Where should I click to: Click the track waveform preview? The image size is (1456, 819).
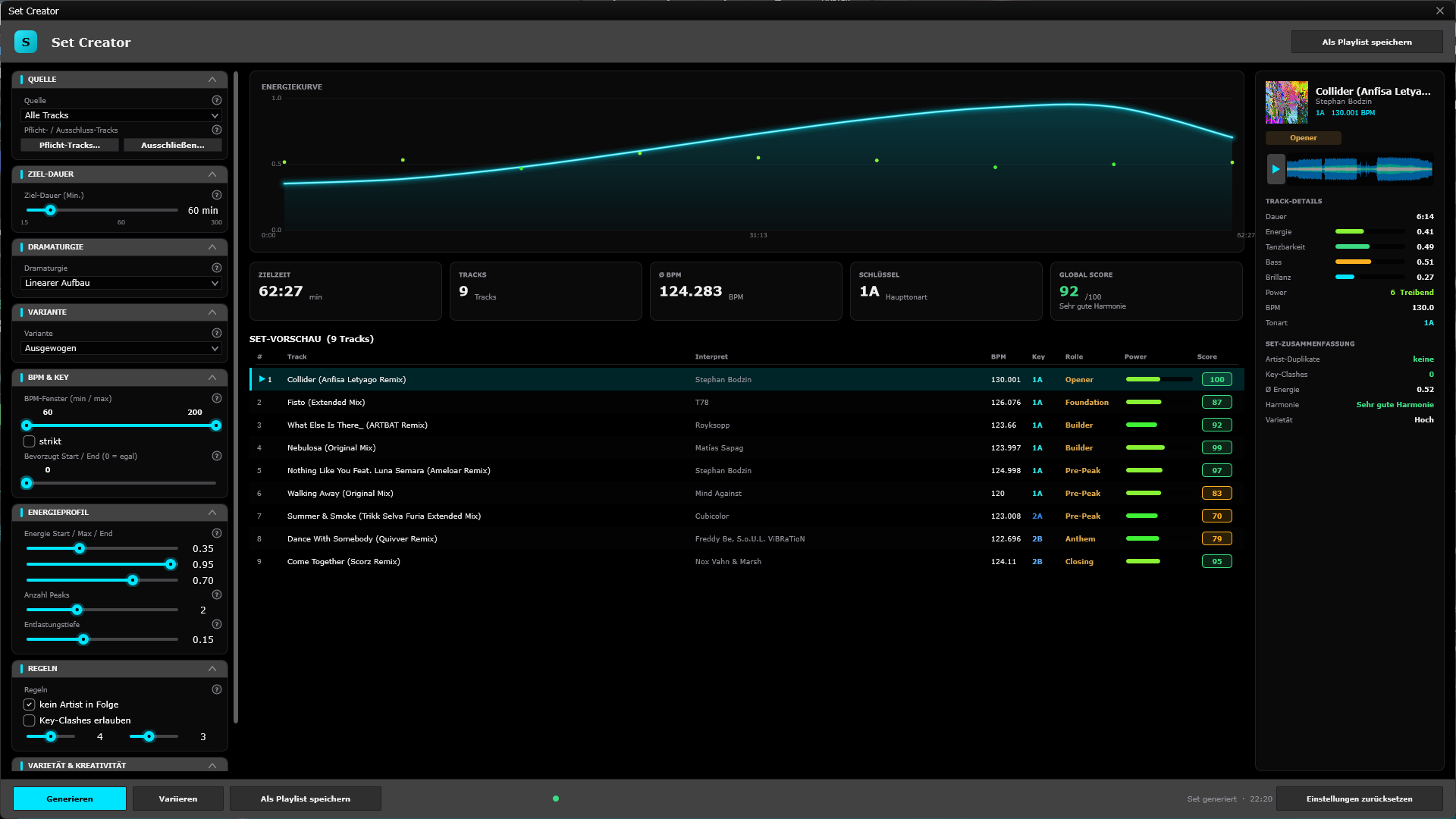pyautogui.click(x=1360, y=169)
